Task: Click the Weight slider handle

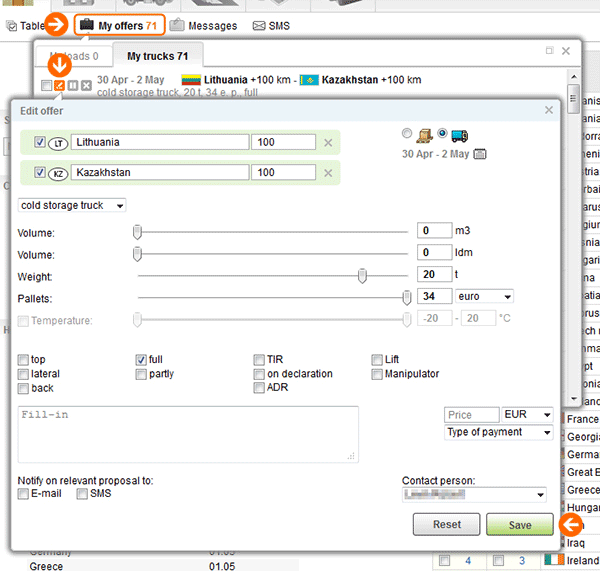Action: pos(362,275)
